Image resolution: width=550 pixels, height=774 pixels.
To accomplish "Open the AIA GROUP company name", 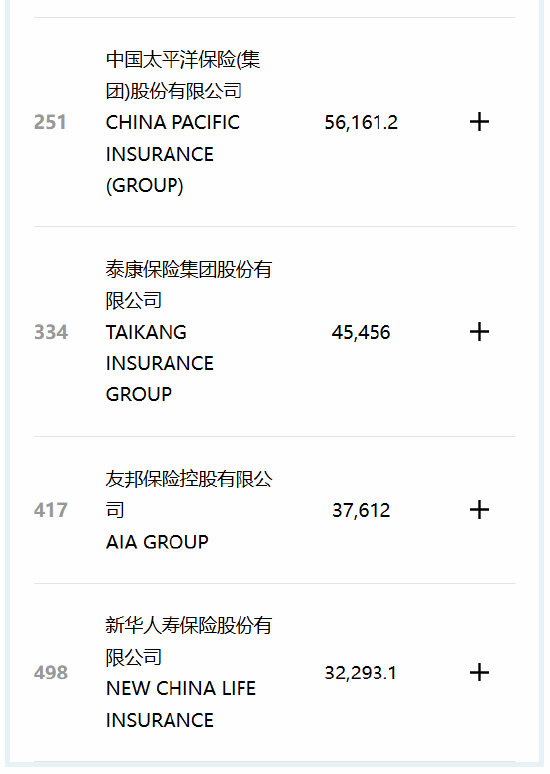I will (x=157, y=542).
